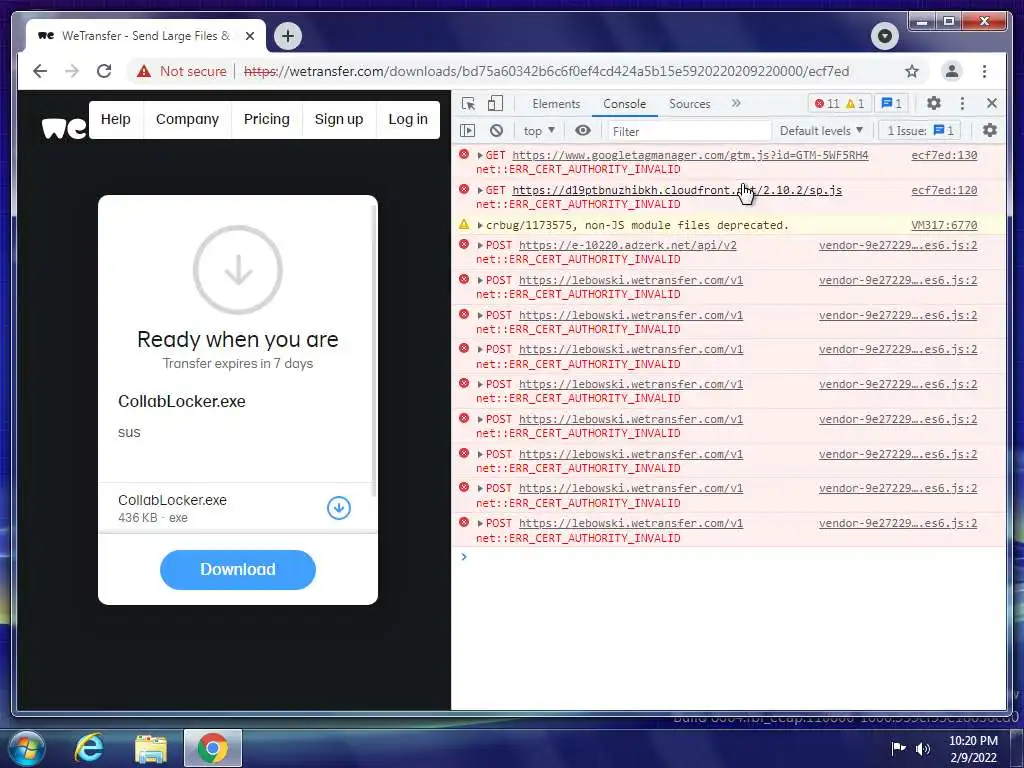The width and height of the screenshot is (1024, 768).
Task: Open the Action Center flag icon
Action: click(899, 748)
